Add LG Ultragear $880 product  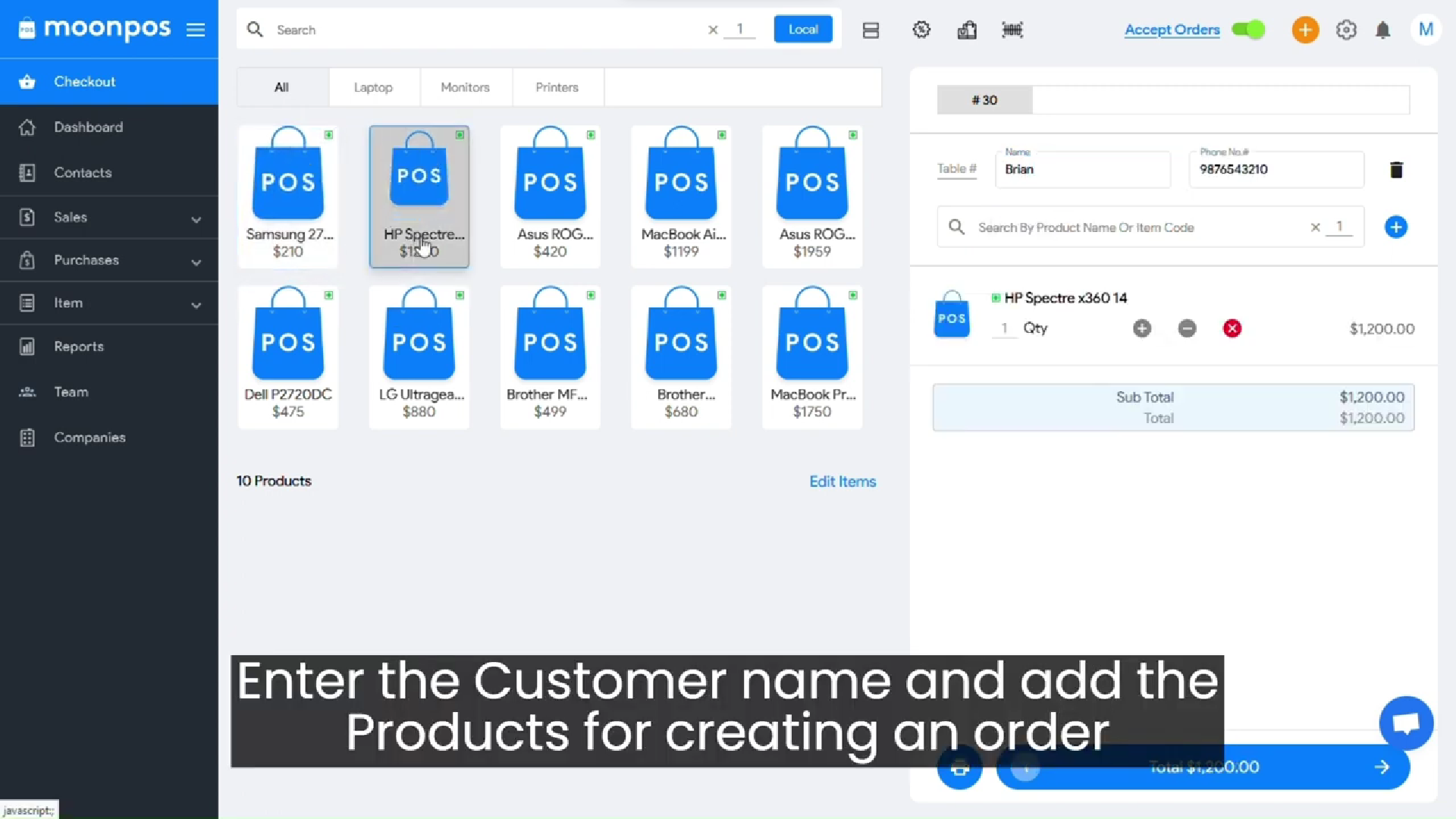(419, 357)
